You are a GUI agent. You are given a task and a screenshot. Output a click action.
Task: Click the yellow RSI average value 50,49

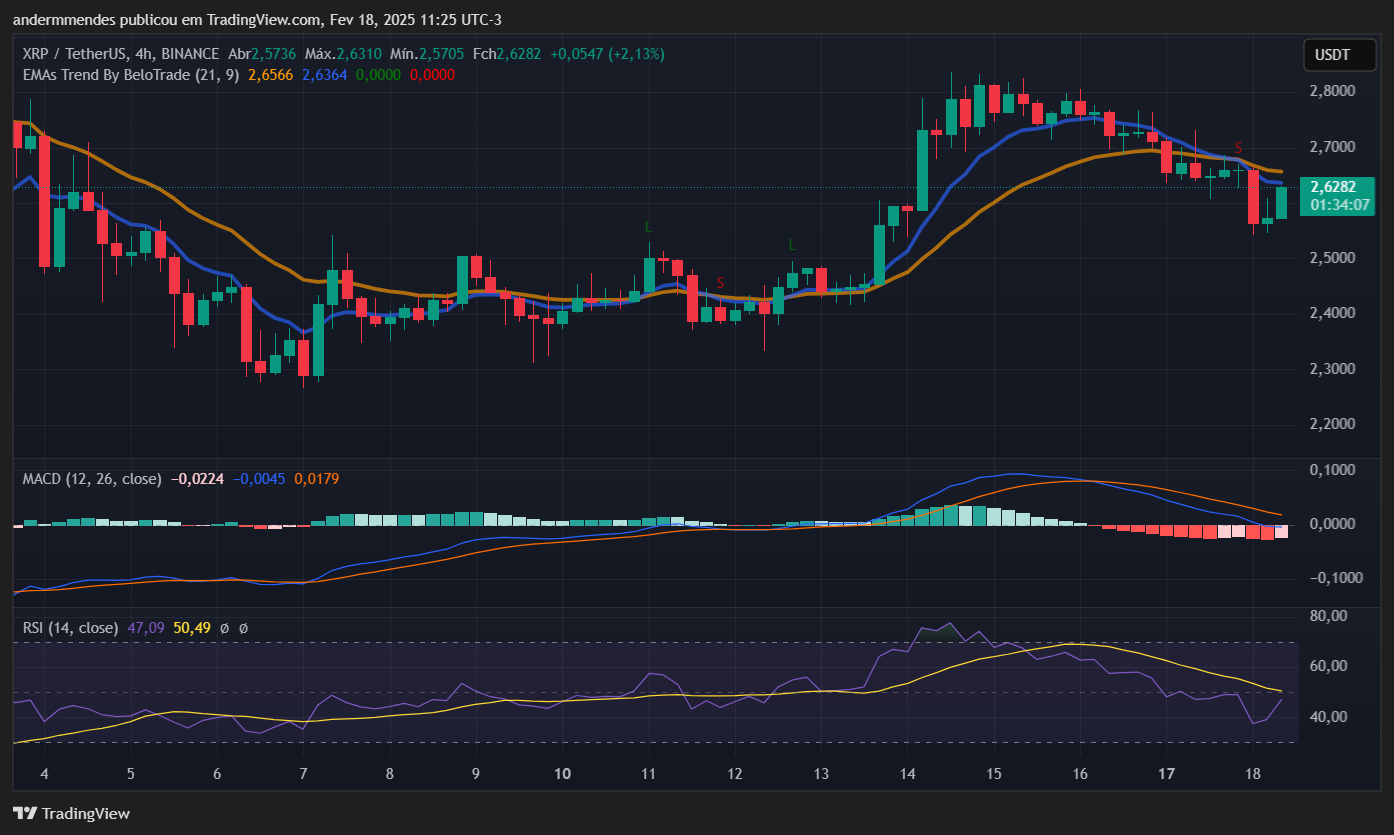tap(191, 628)
